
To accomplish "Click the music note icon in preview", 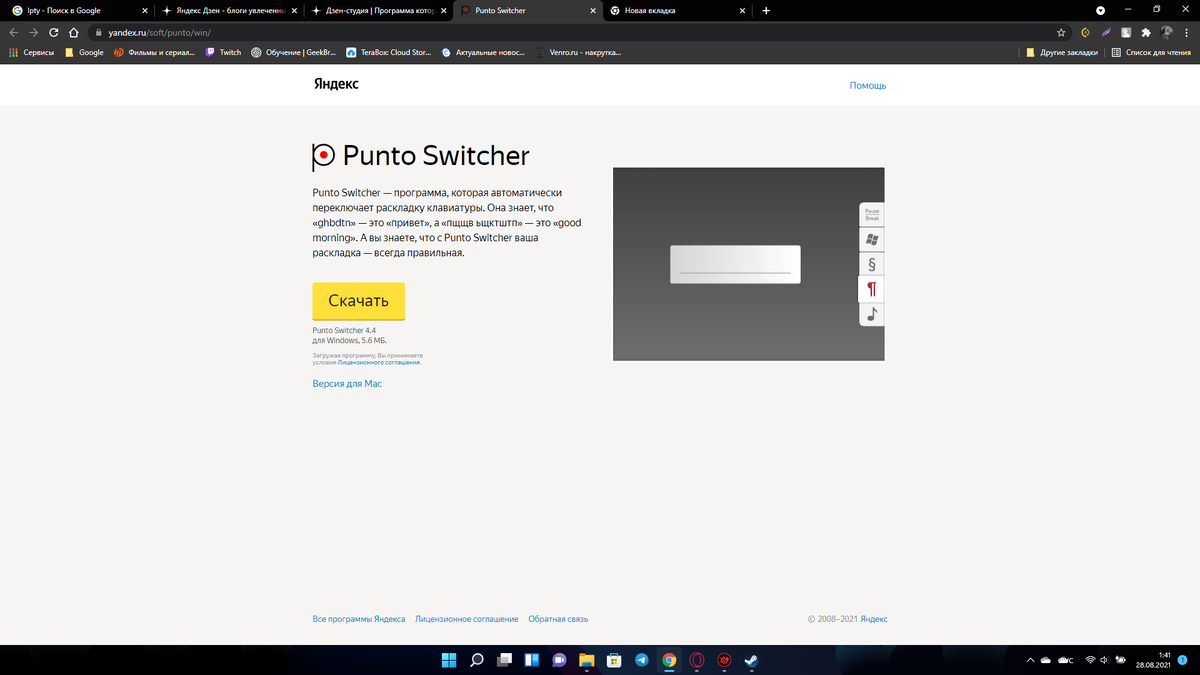I will point(872,314).
